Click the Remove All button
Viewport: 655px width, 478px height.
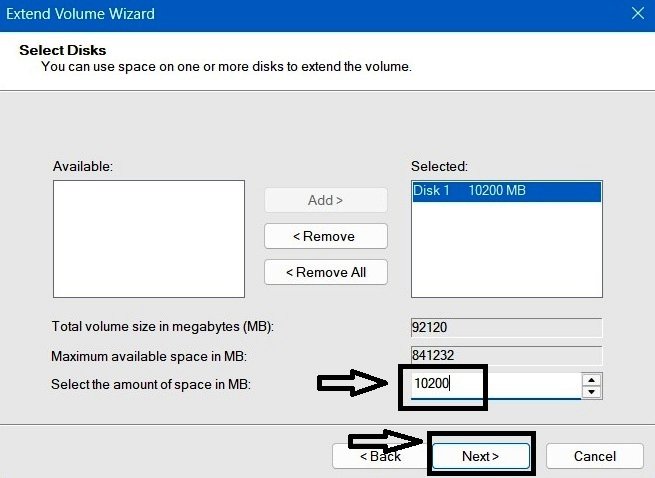pos(326,272)
